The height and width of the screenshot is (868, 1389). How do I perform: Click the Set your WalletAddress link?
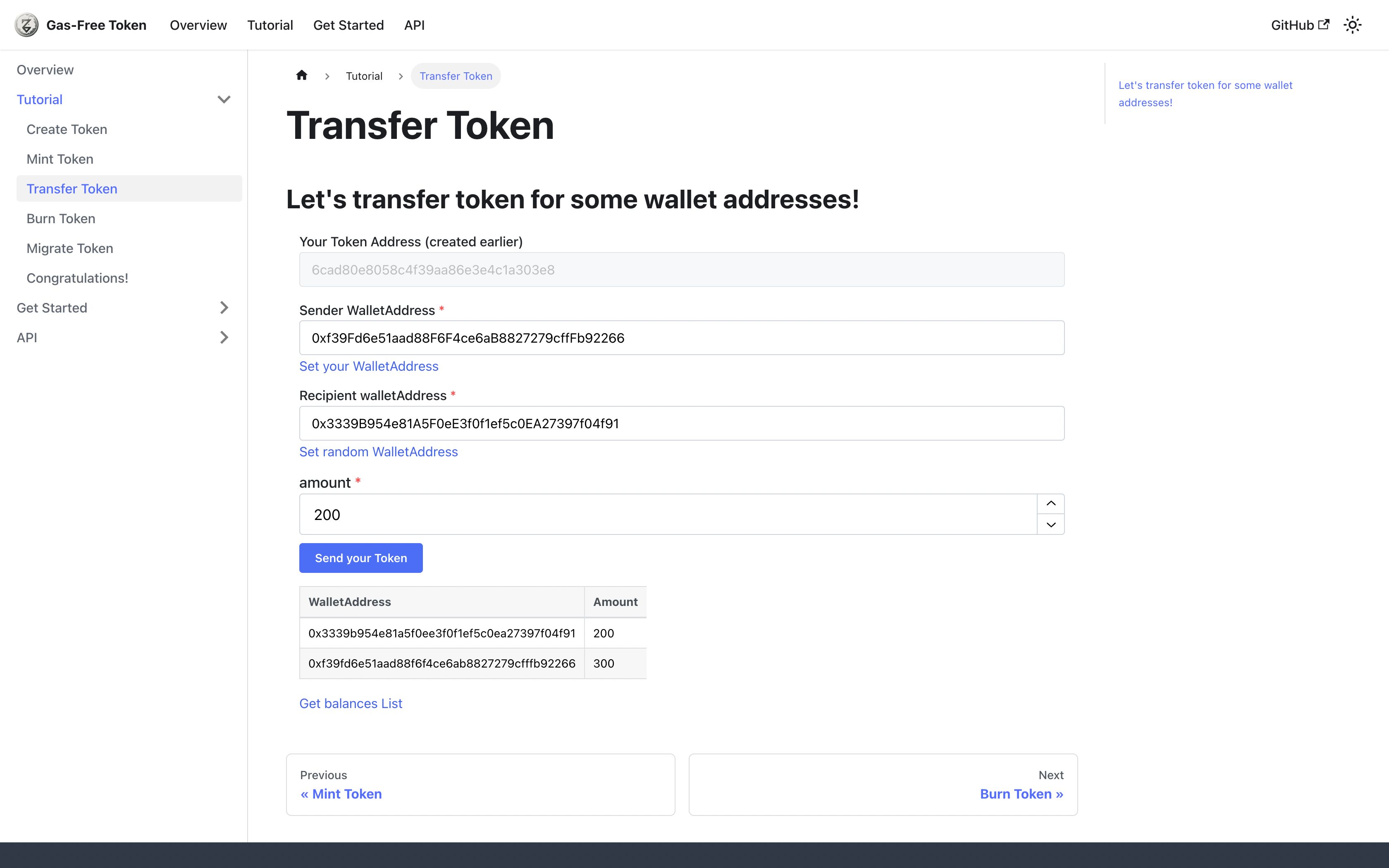[368, 365]
